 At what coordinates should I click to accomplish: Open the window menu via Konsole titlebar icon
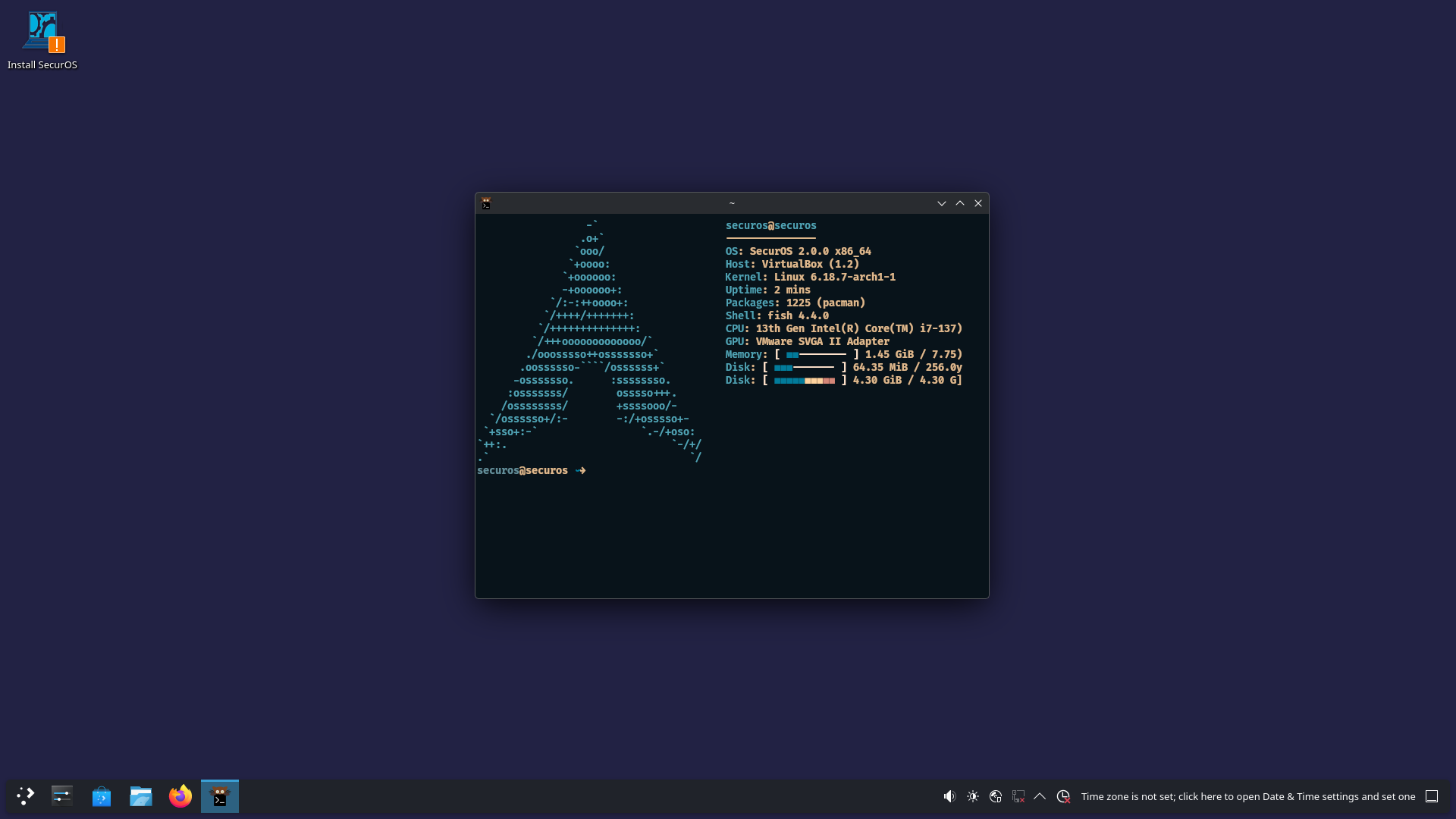pos(486,203)
